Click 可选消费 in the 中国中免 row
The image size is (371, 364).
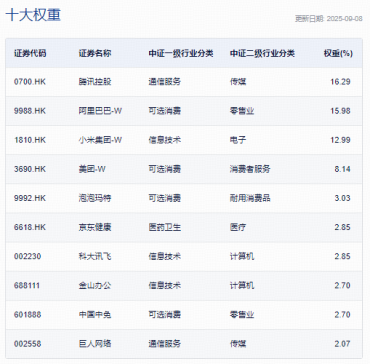[165, 315]
